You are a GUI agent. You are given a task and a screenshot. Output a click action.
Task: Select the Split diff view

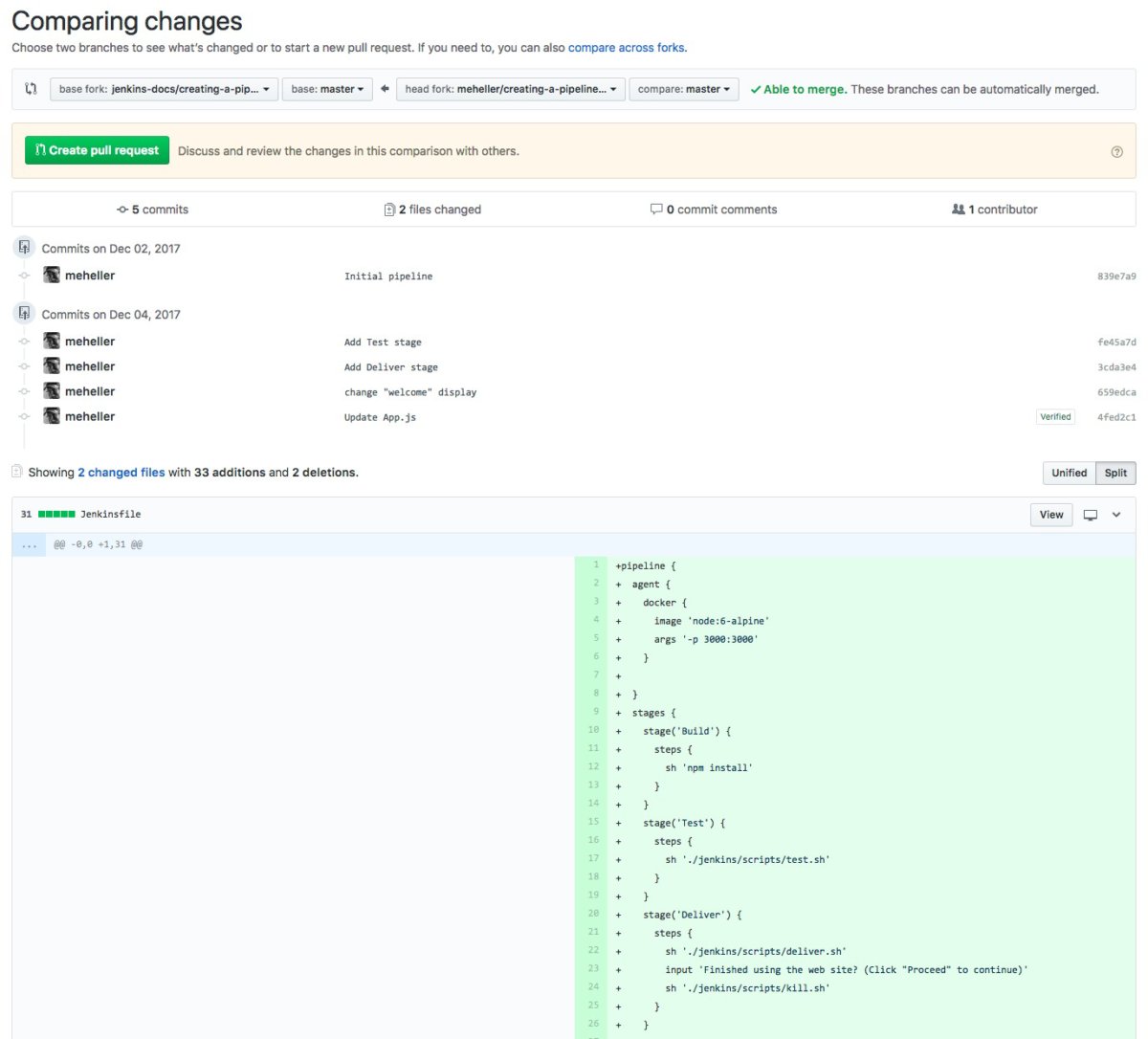point(1117,473)
